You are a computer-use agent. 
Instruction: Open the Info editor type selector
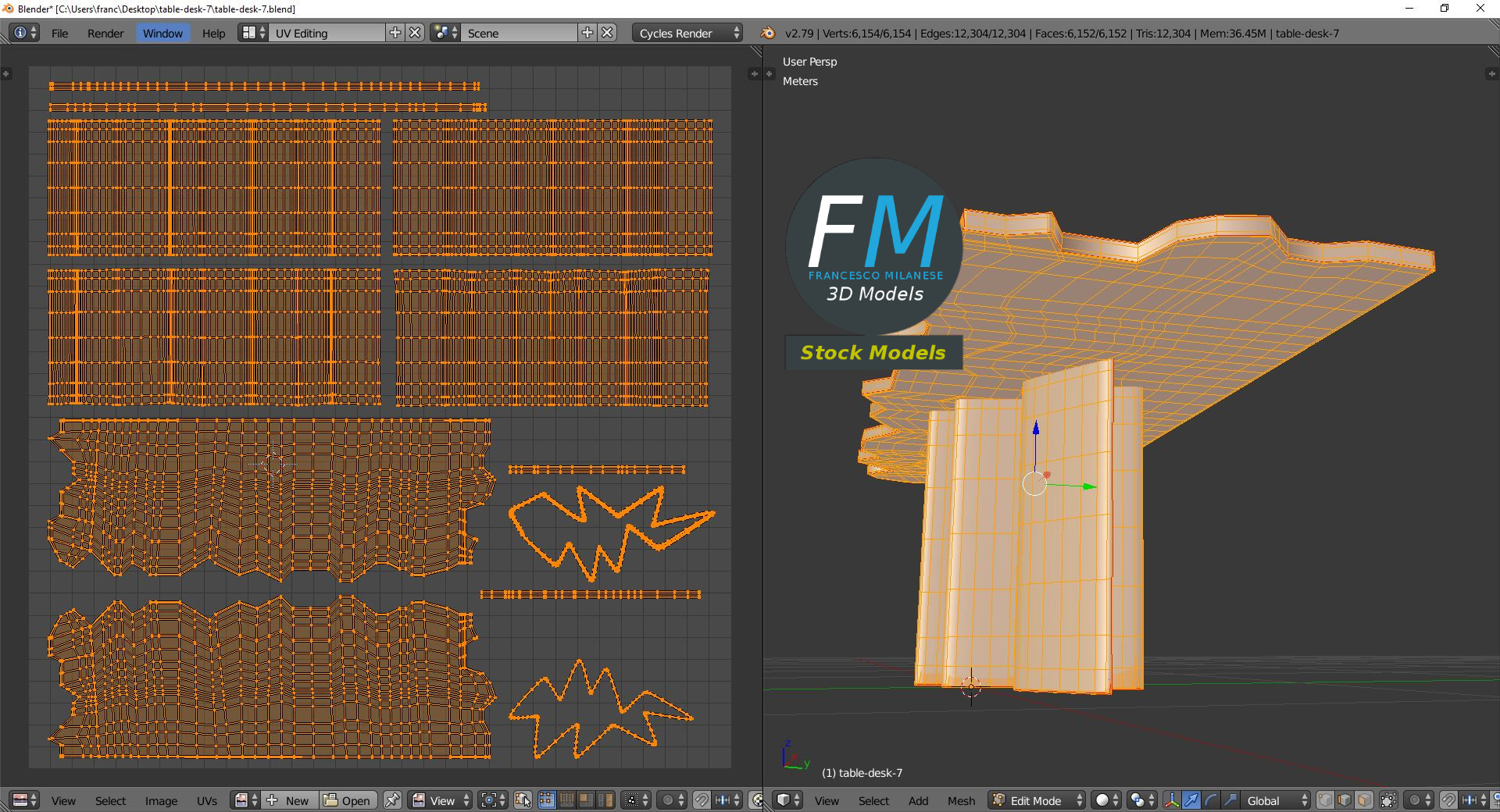point(25,33)
